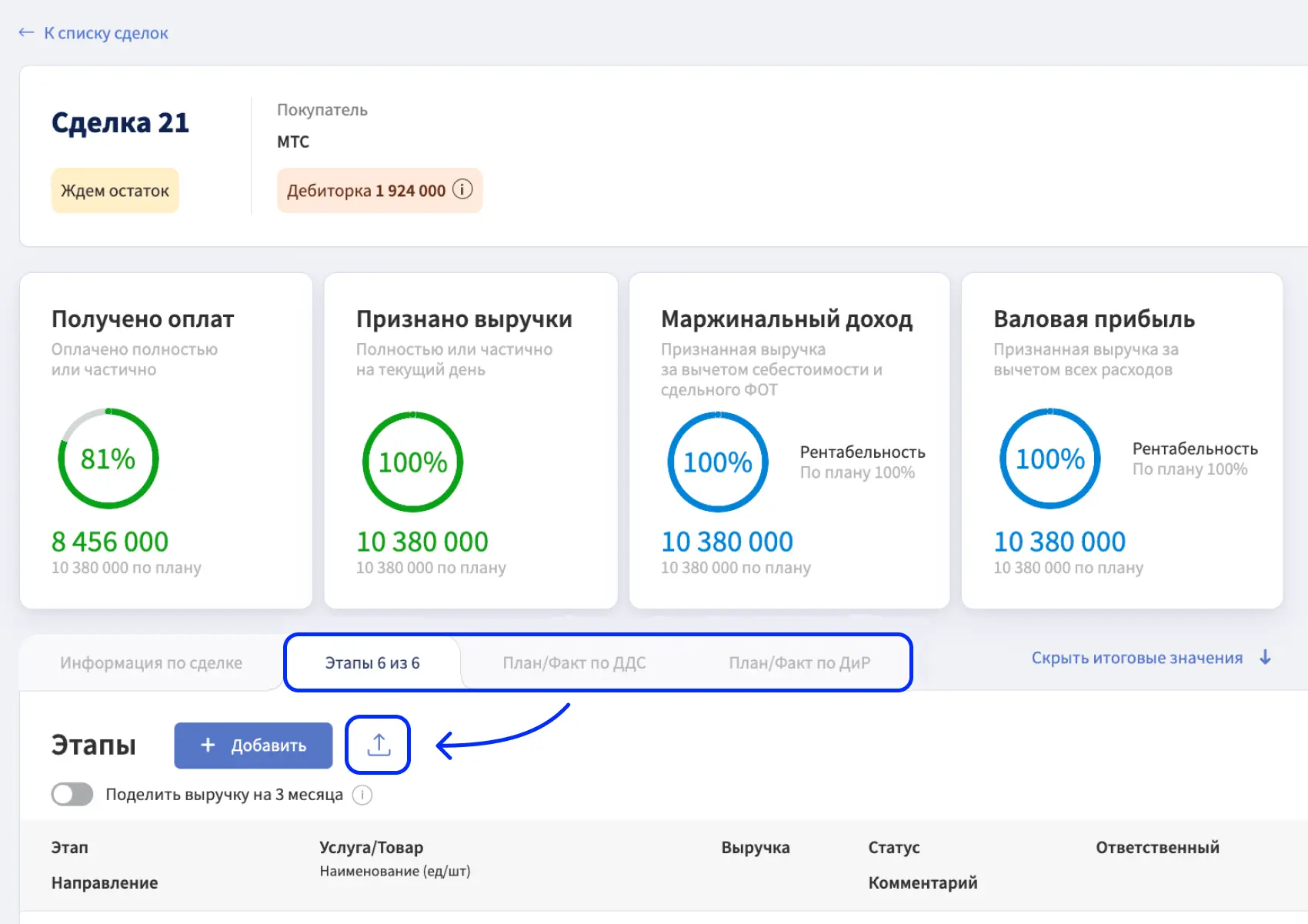Screen dimensions: 1308x924
Task: Click 'Рентабельность' label in Маржинальный доход card
Action: [863, 452]
